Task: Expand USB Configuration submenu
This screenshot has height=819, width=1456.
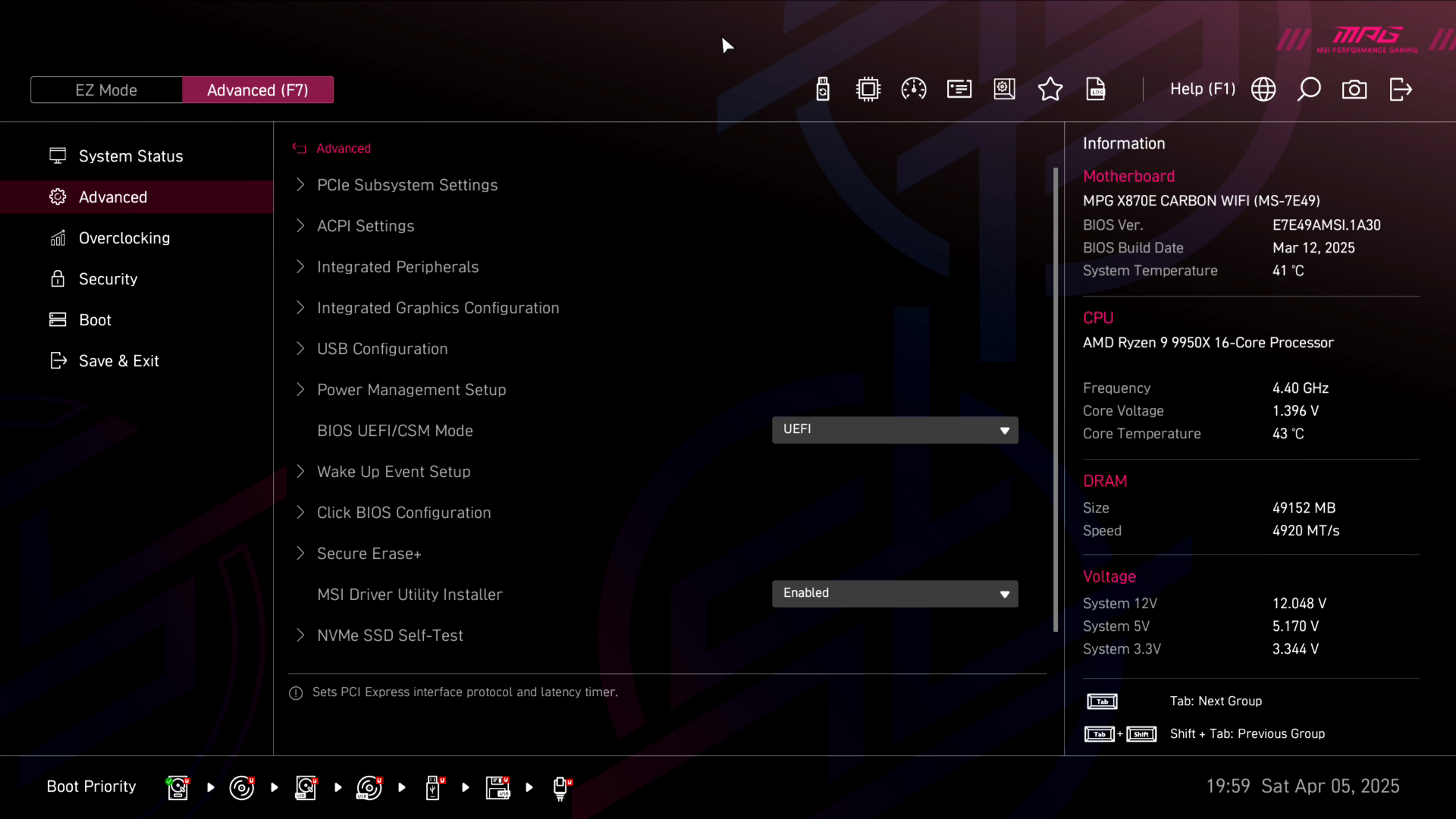Action: (382, 349)
